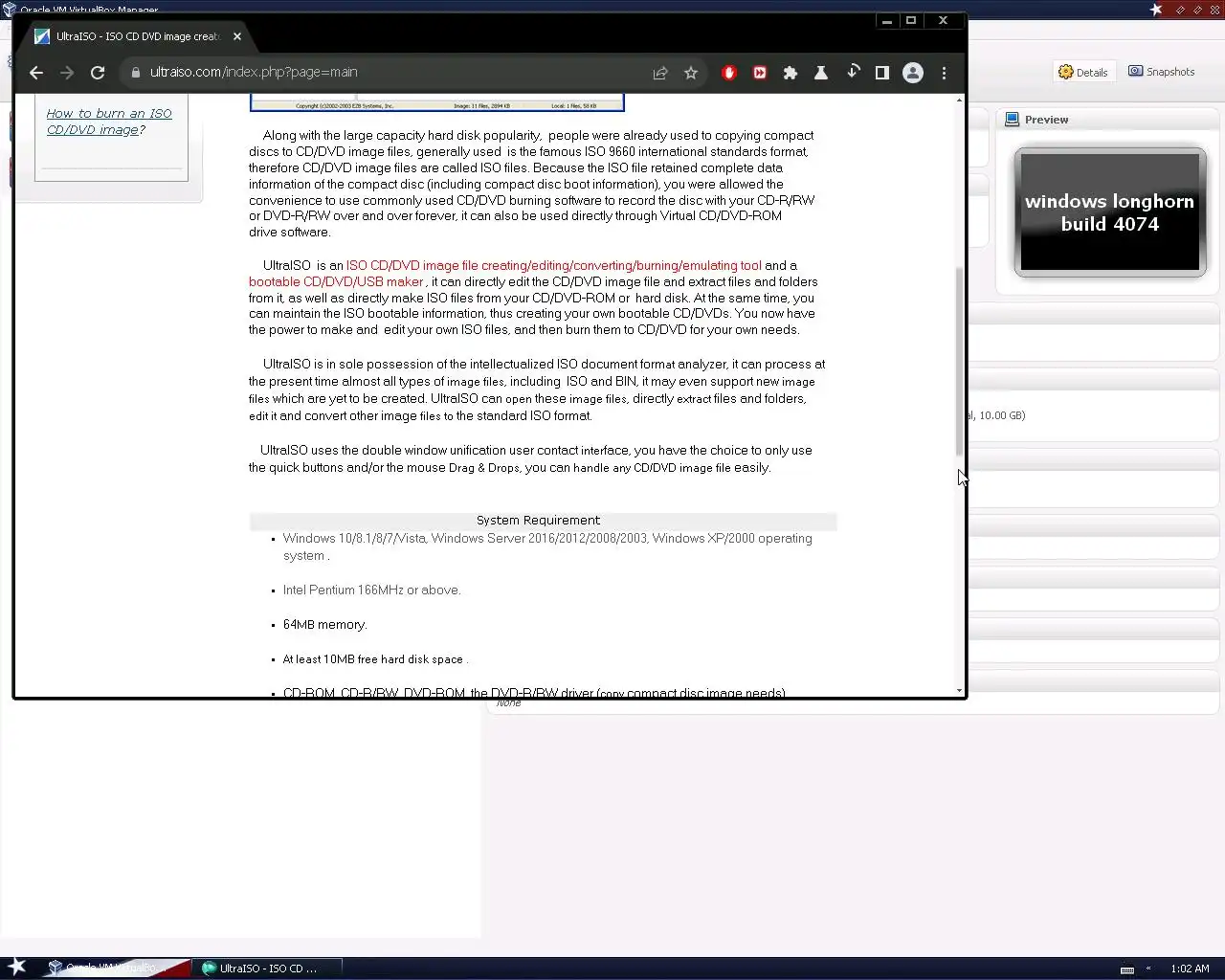
Task: Open 'How to burn an ISO CD/DVD image?' link
Action: [x=109, y=122]
